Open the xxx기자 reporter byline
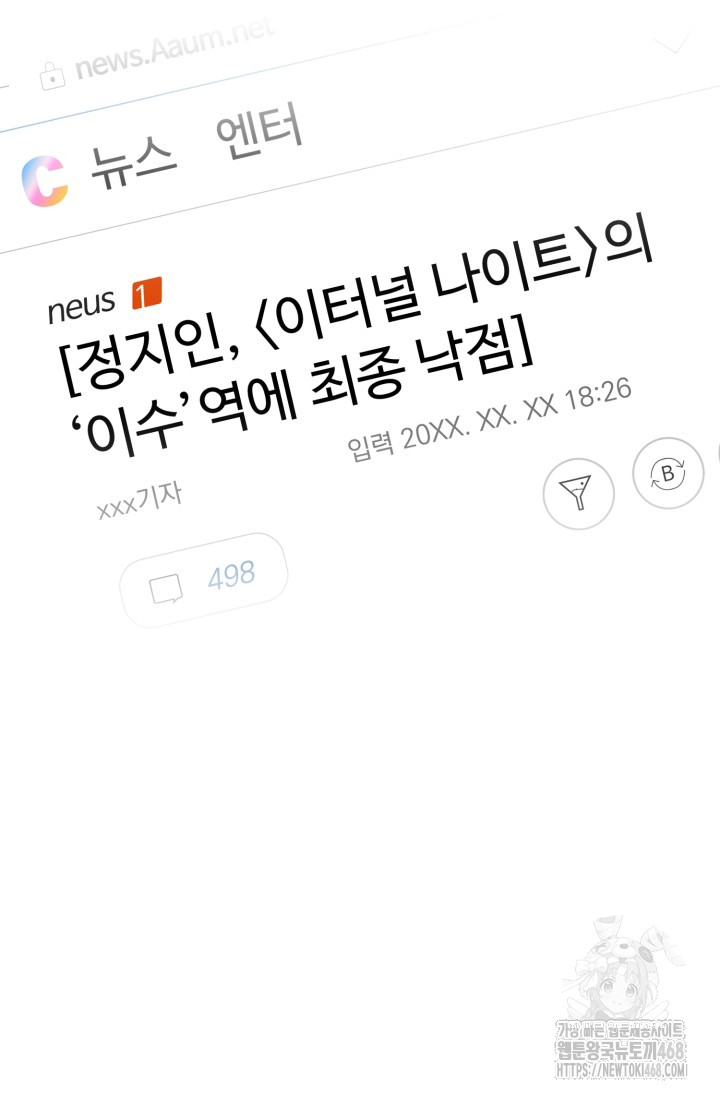The image size is (720, 1098). pyautogui.click(x=140, y=502)
